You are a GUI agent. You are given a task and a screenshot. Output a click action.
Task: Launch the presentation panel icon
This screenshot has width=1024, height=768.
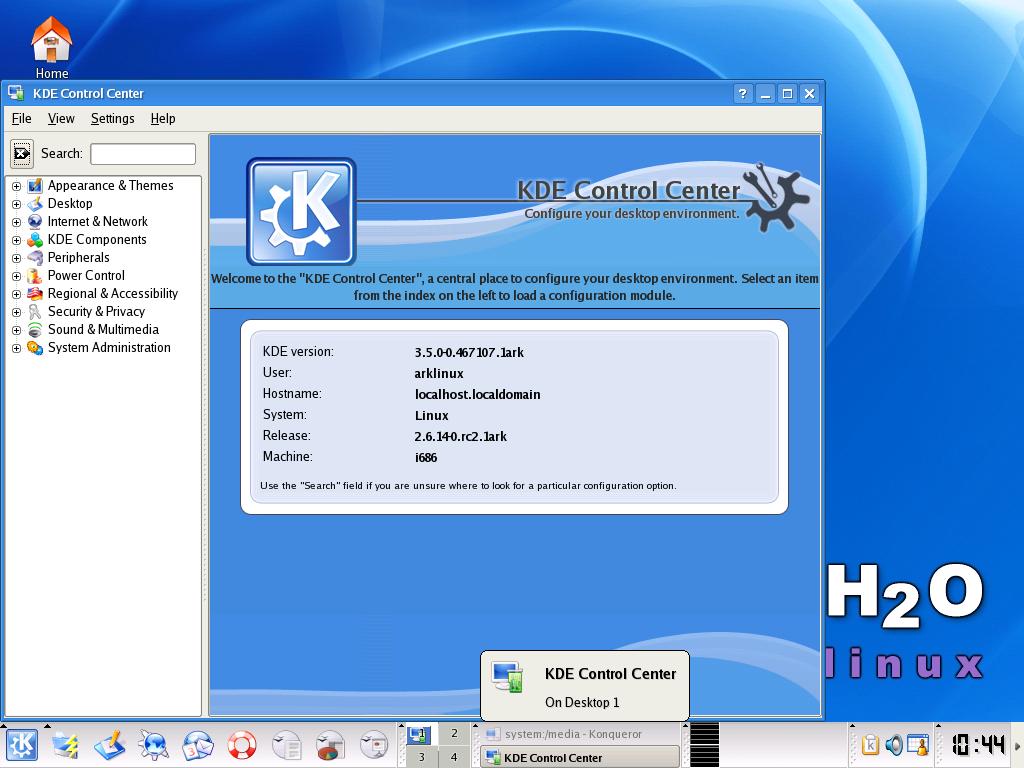pyautogui.click(x=374, y=745)
